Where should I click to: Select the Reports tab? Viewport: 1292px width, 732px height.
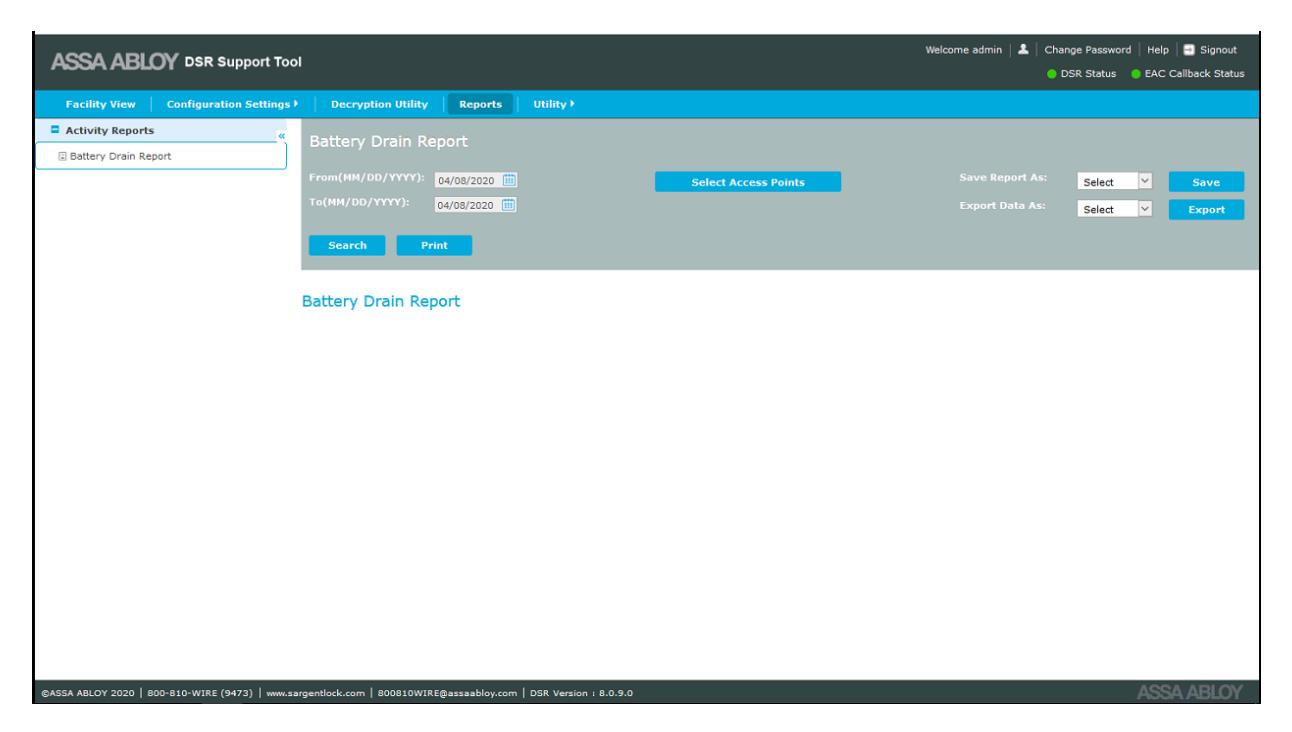coord(480,104)
